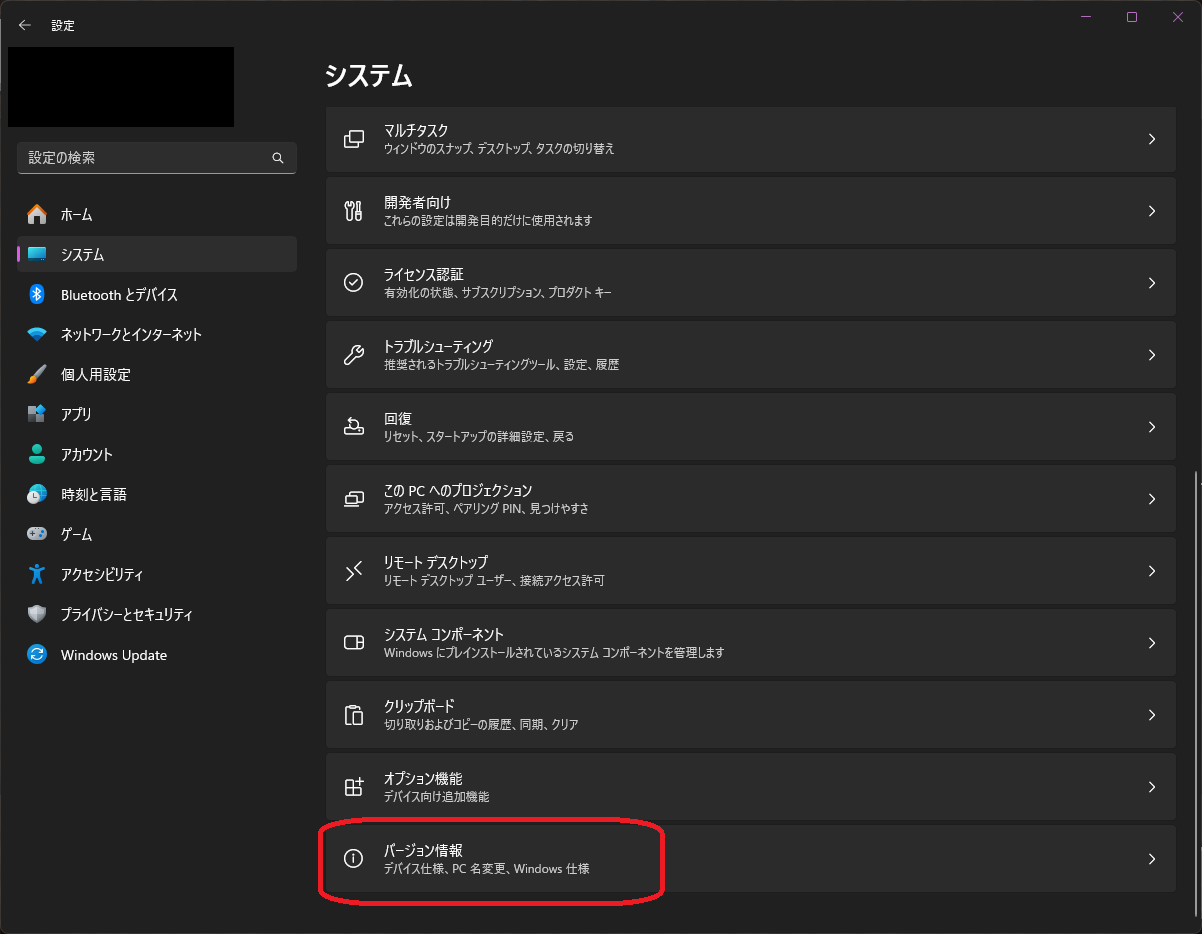The height and width of the screenshot is (934, 1202).
Task: Click the info icon for バージョン情報
Action: click(353, 859)
